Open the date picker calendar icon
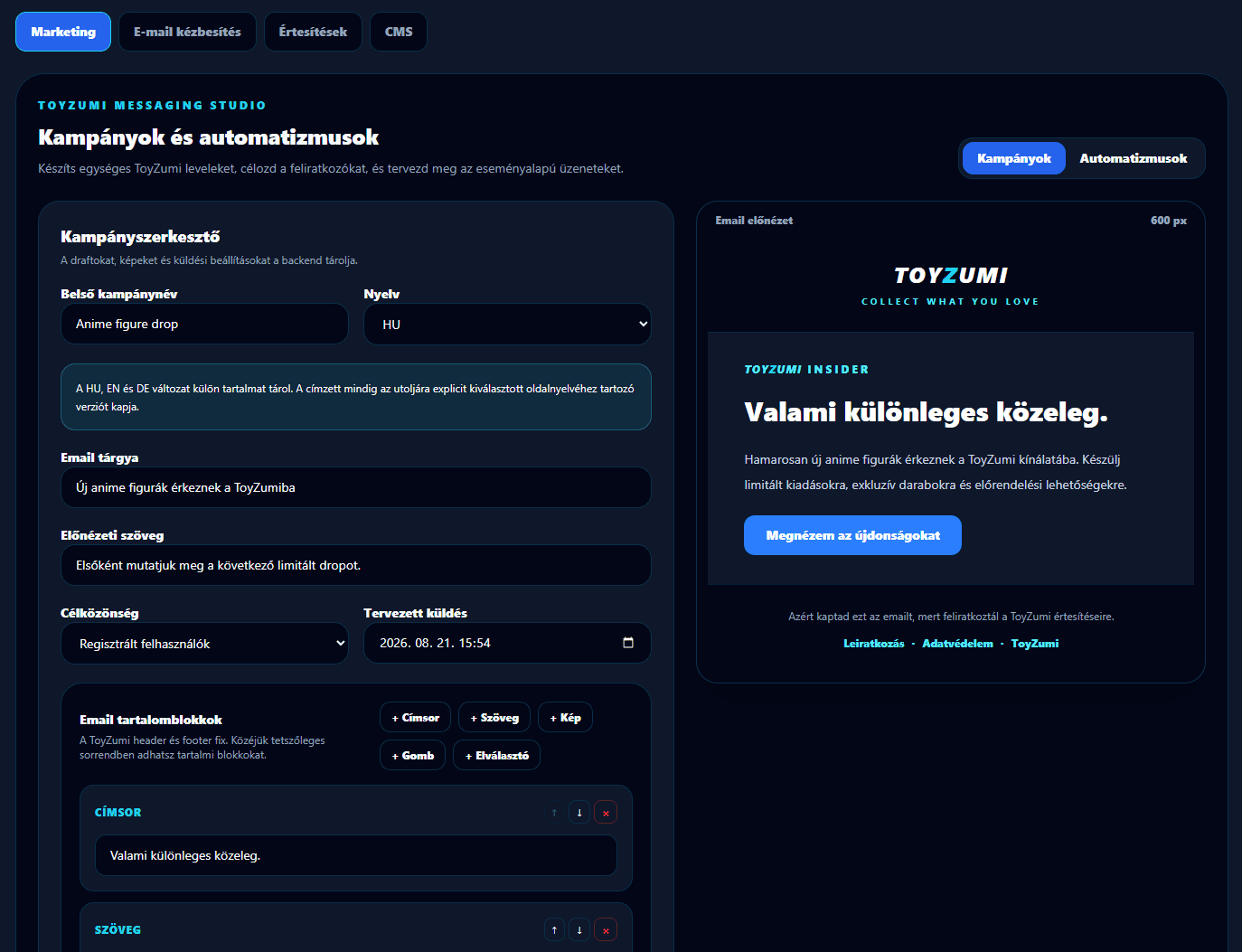Screen dimensions: 1242x952 click(628, 643)
